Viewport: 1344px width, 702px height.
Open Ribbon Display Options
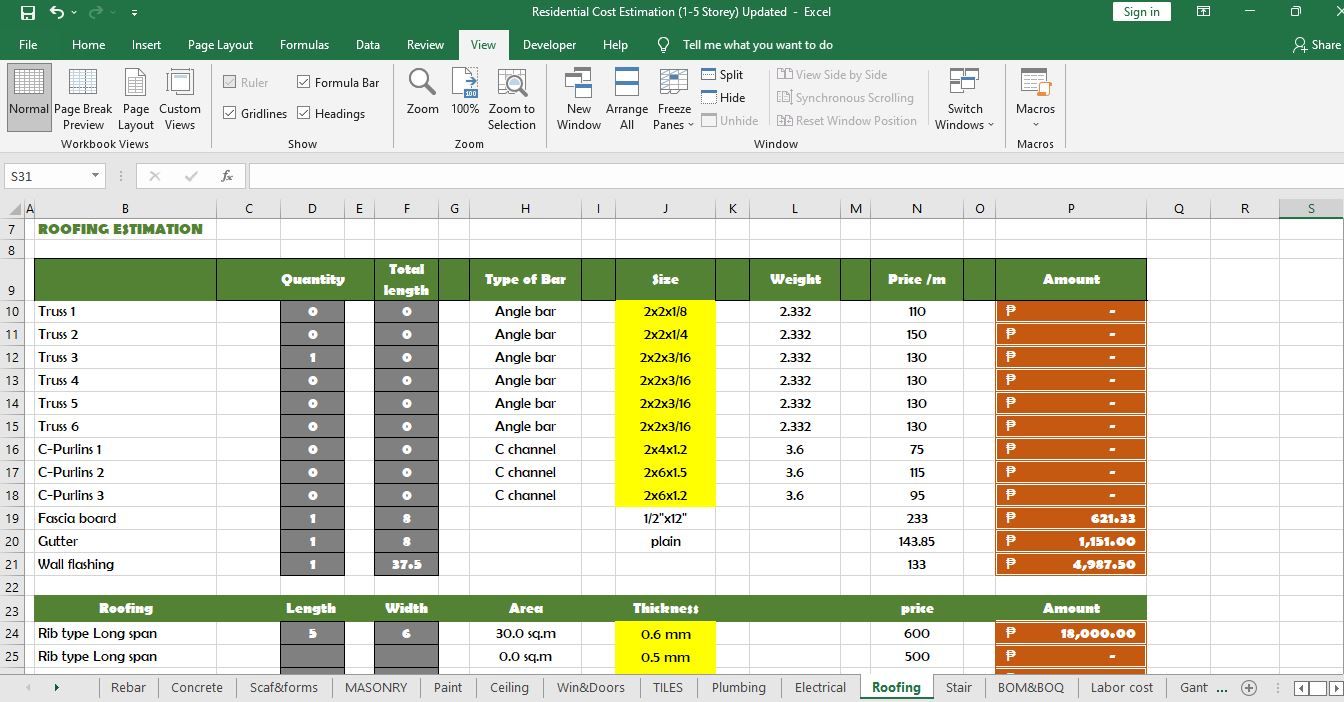tap(1204, 12)
